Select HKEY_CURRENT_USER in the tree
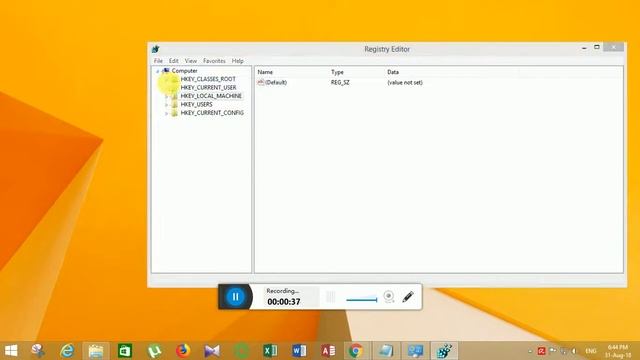 [x=208, y=87]
